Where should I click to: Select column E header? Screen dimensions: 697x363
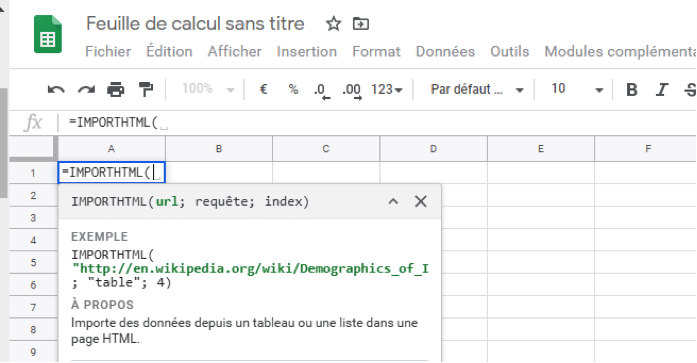point(541,149)
